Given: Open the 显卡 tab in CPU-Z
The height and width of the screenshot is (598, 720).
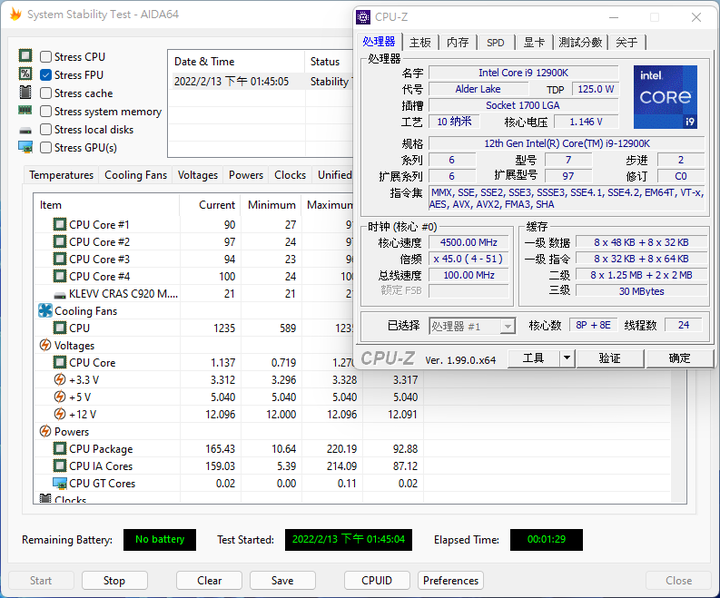Looking at the screenshot, I should coord(534,42).
